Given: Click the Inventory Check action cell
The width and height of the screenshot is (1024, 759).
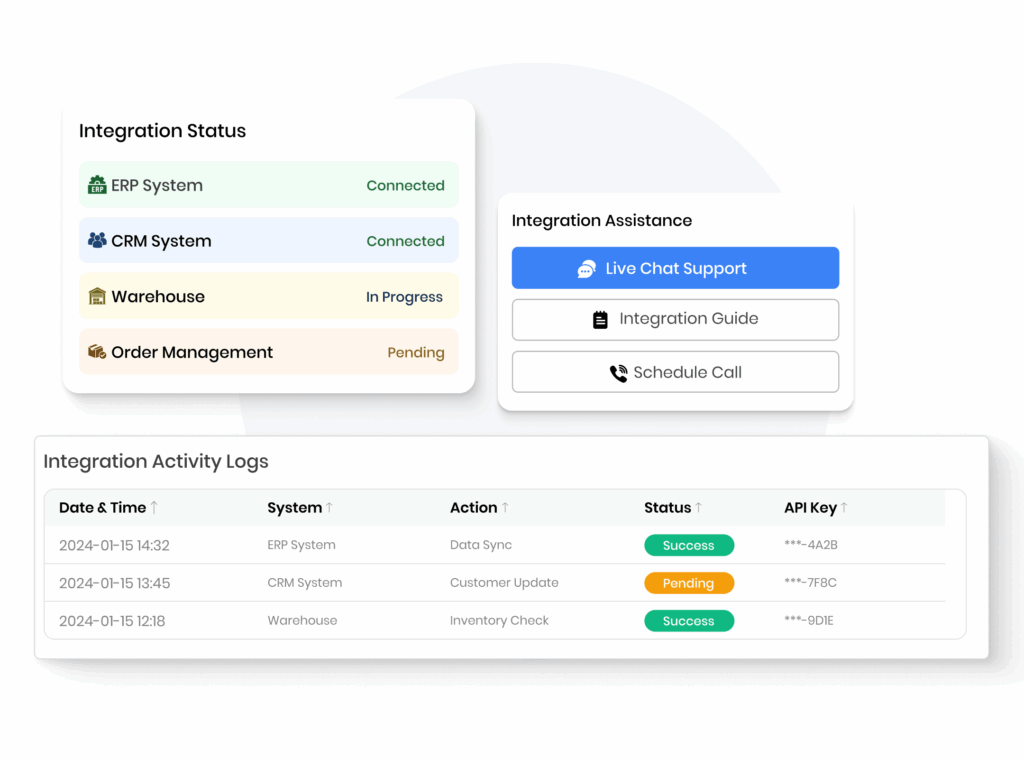Looking at the screenshot, I should pos(499,621).
